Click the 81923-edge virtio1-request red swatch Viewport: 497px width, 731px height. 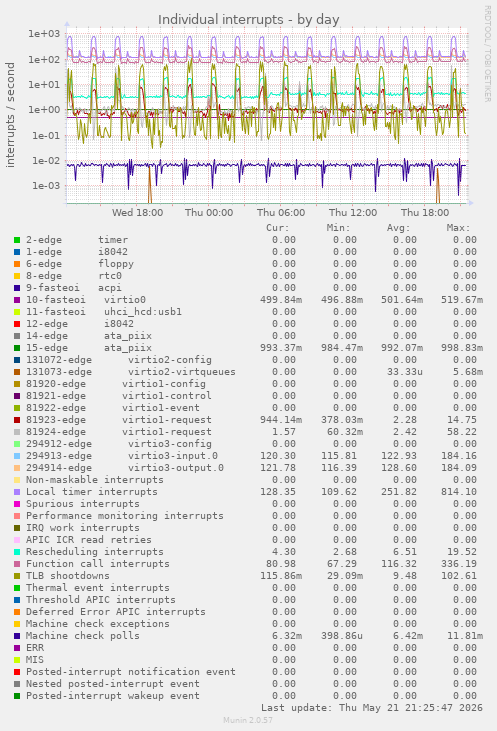17,420
